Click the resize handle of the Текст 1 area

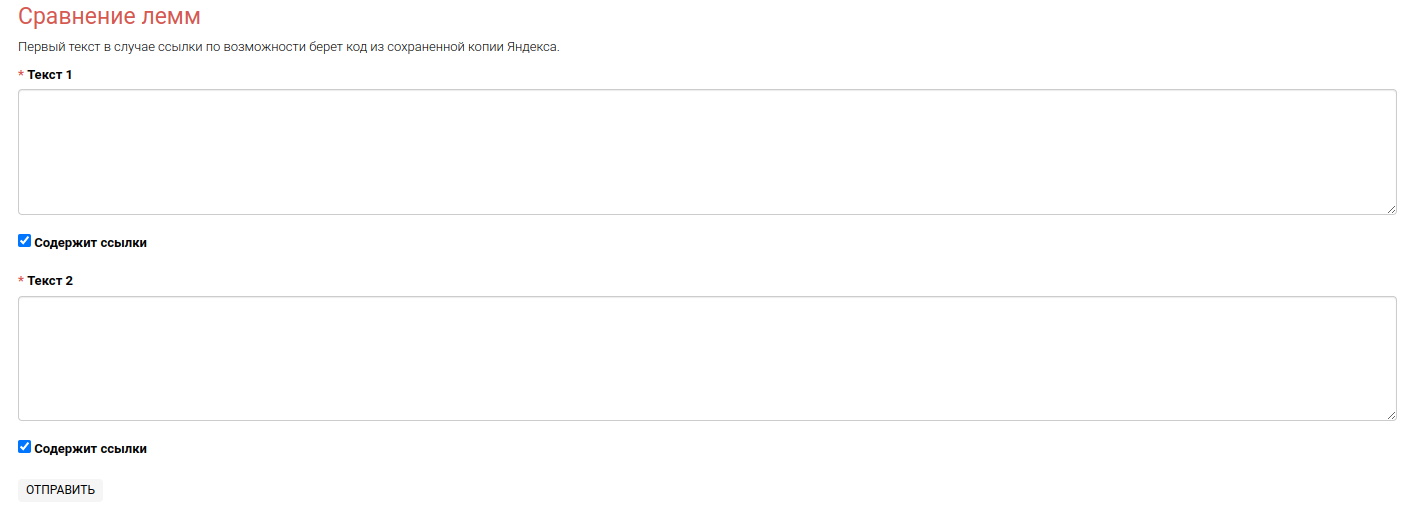(x=1390, y=208)
